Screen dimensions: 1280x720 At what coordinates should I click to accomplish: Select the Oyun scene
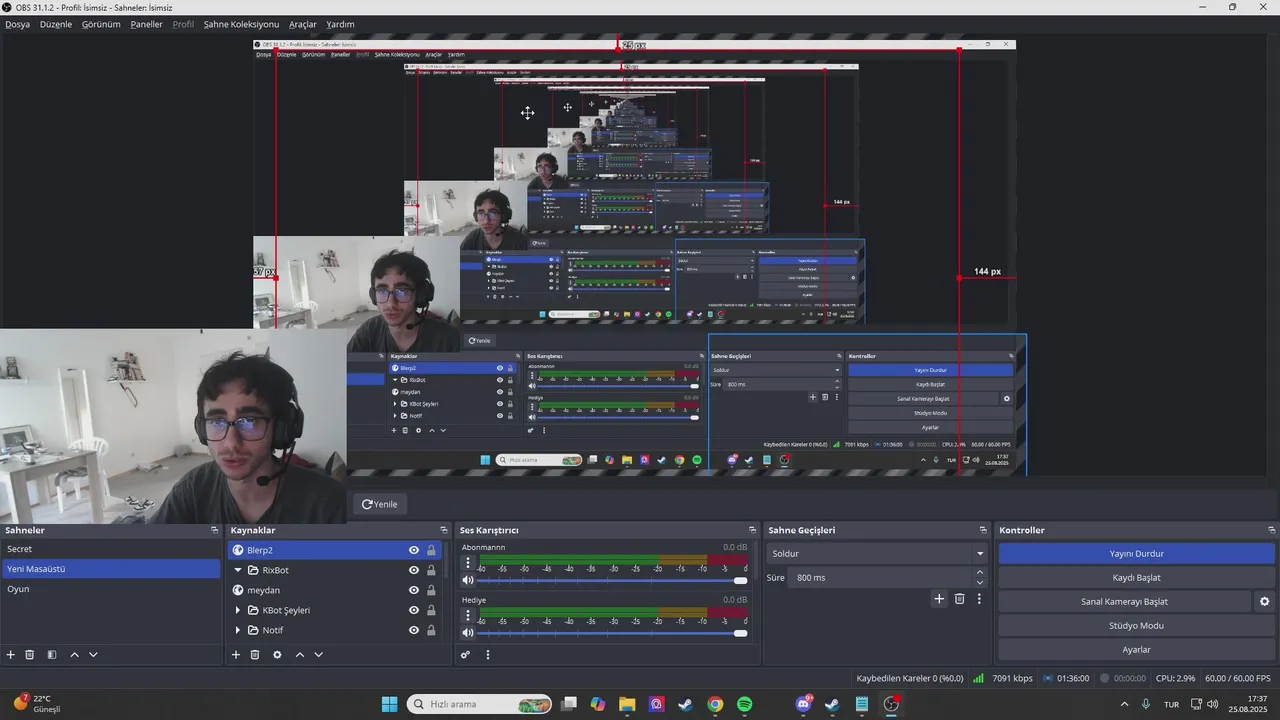coord(110,589)
